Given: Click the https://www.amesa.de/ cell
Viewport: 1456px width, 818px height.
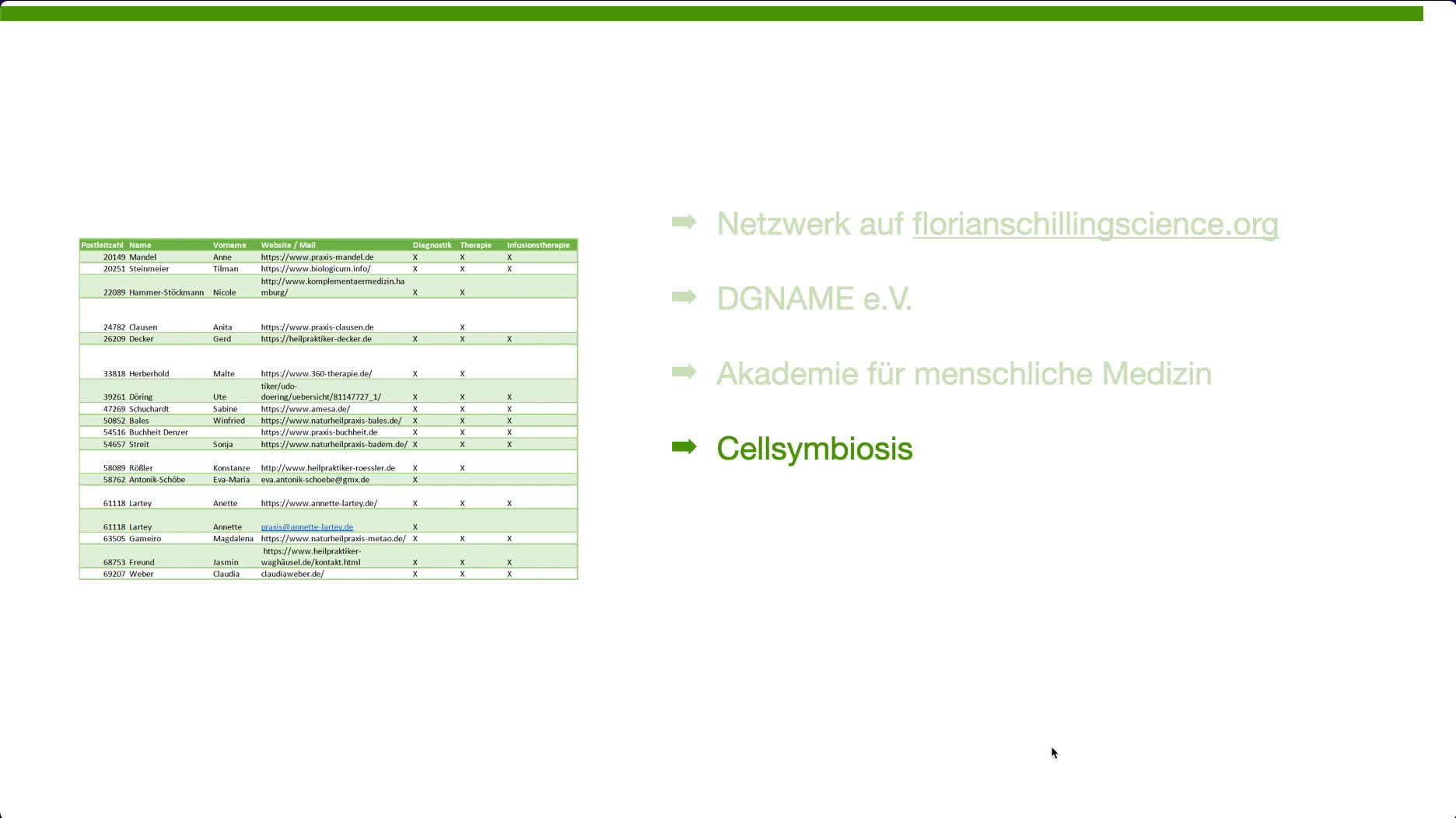Looking at the screenshot, I should [x=306, y=409].
